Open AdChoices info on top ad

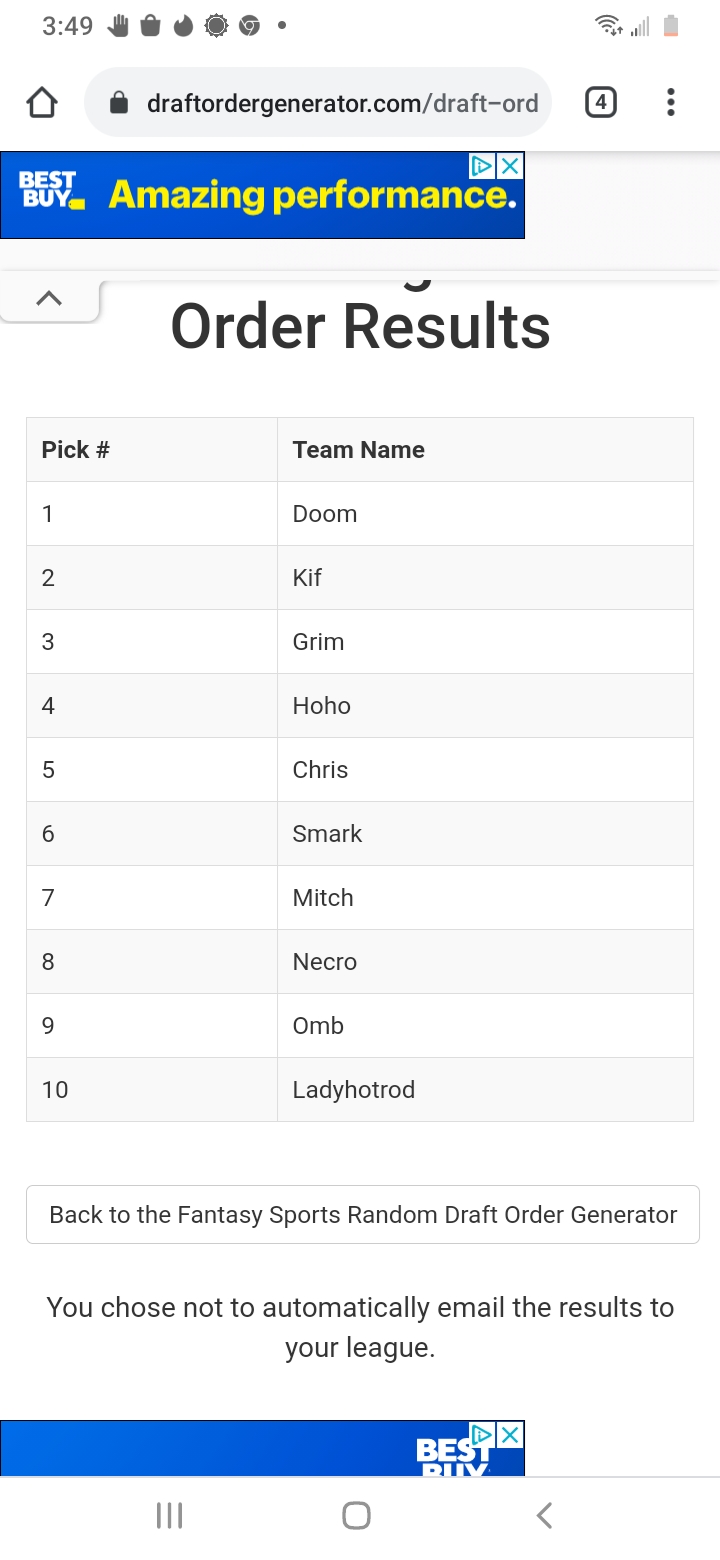click(x=482, y=166)
